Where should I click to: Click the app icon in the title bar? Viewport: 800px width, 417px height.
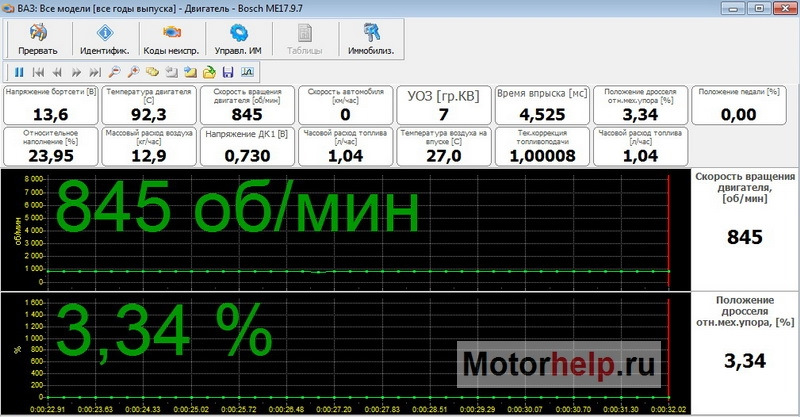click(8, 8)
